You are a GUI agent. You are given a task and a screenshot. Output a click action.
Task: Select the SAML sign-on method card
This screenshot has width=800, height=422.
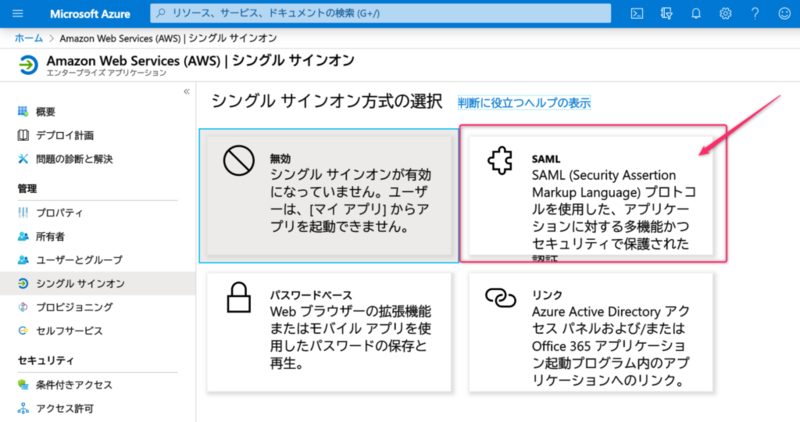click(x=591, y=196)
